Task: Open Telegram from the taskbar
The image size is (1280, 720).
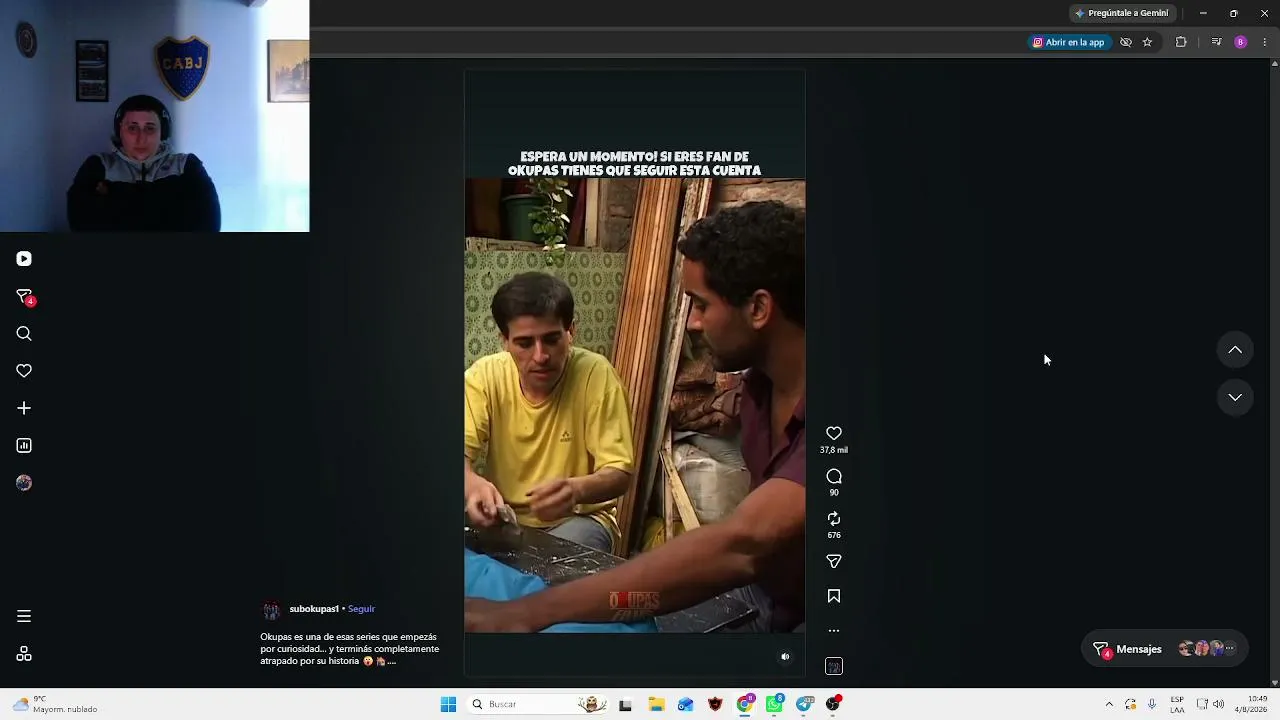Action: (805, 704)
